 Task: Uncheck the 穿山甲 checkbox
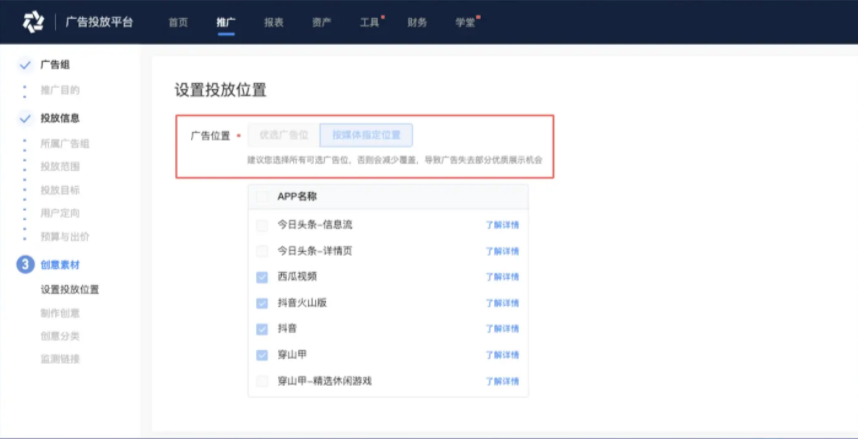point(262,355)
